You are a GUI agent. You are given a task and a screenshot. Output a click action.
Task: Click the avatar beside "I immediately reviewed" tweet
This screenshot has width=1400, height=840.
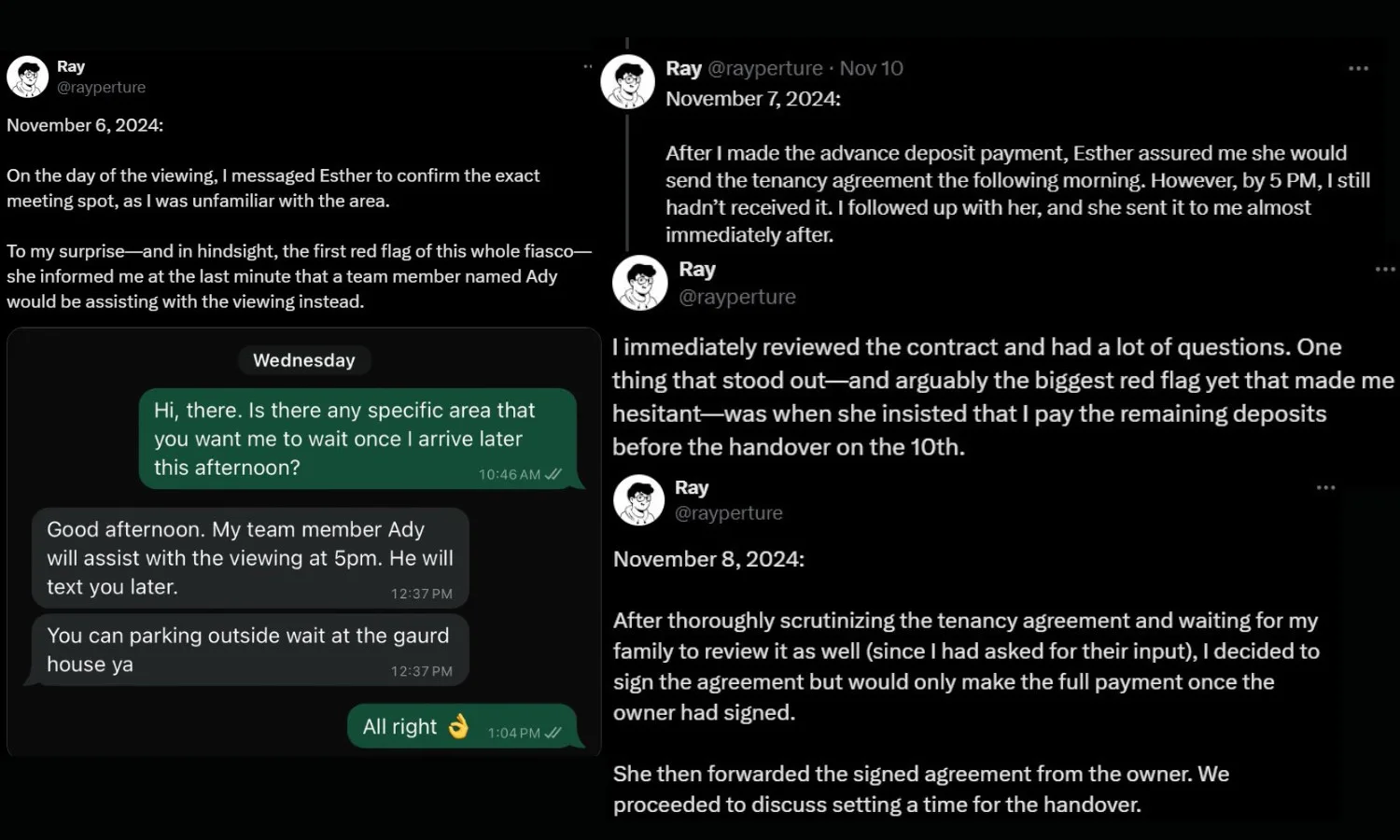[x=640, y=283]
